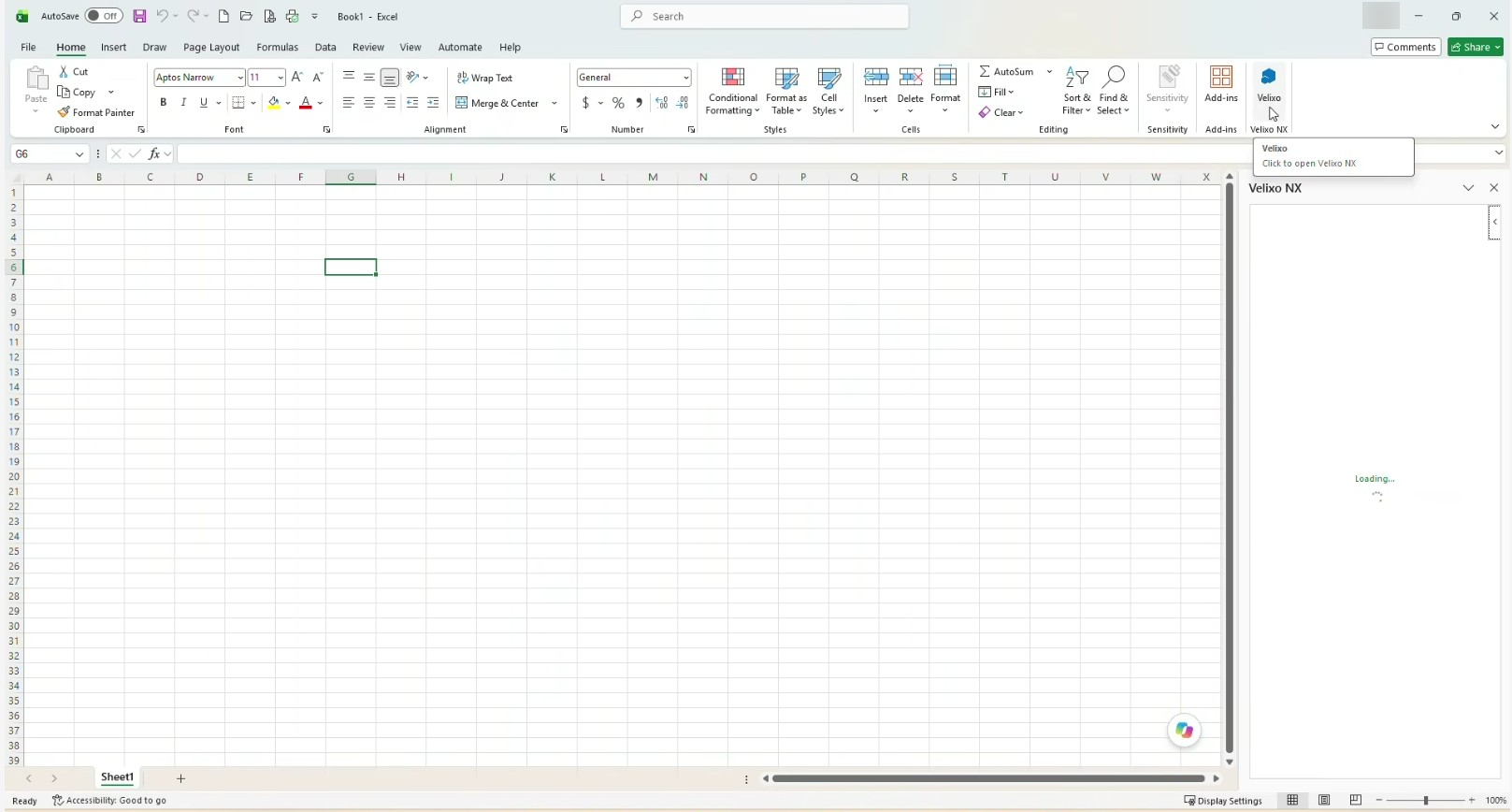Expand the AutoSum dropdown arrow
Viewport: 1512px width, 812px height.
click(1049, 71)
